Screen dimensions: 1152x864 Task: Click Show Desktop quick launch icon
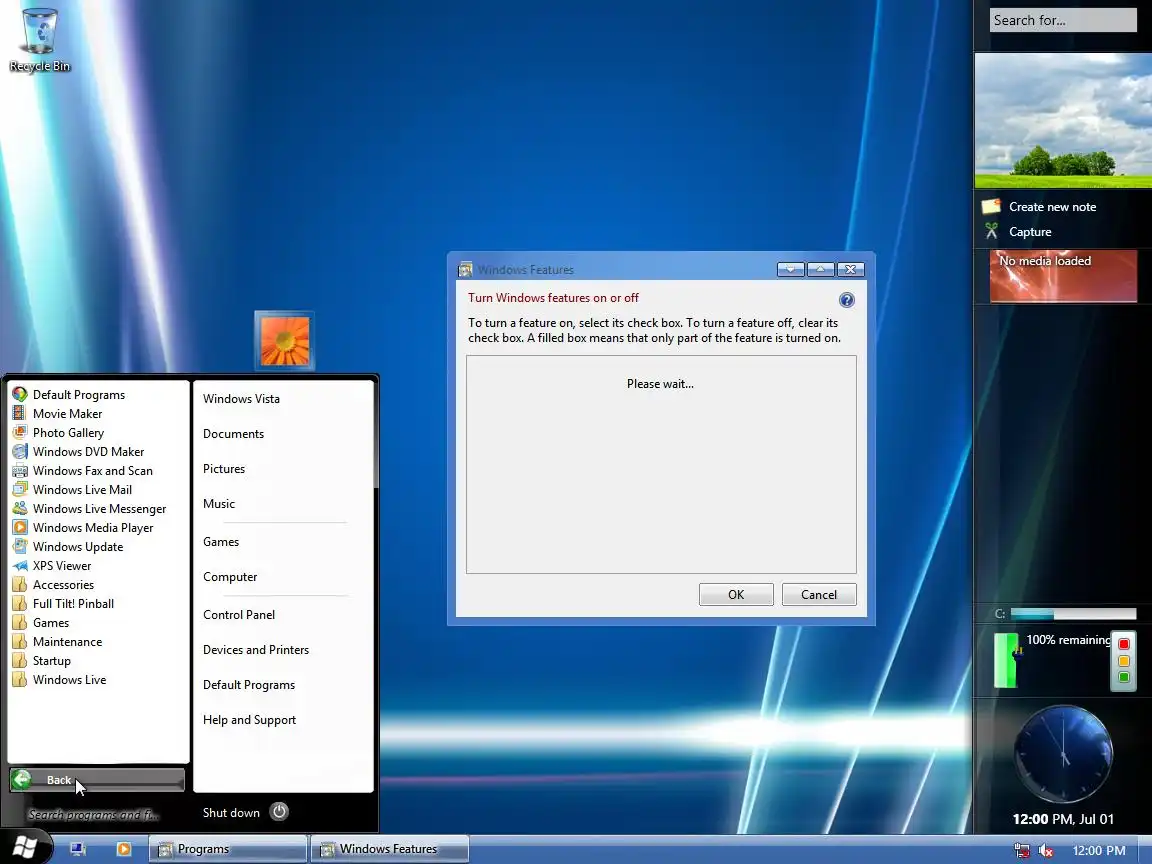coord(78,849)
